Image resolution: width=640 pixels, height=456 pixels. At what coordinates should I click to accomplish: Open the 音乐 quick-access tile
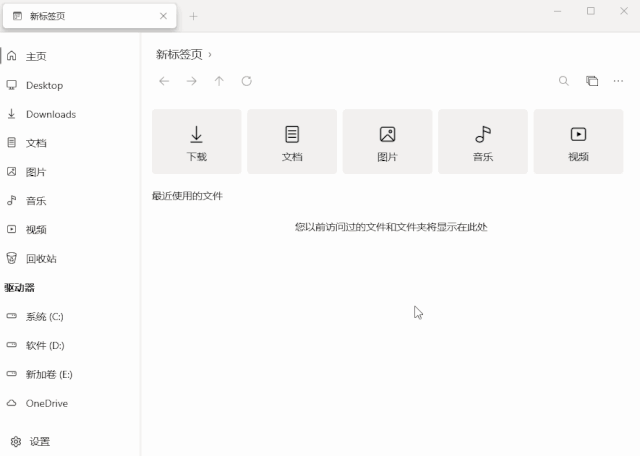[483, 141]
